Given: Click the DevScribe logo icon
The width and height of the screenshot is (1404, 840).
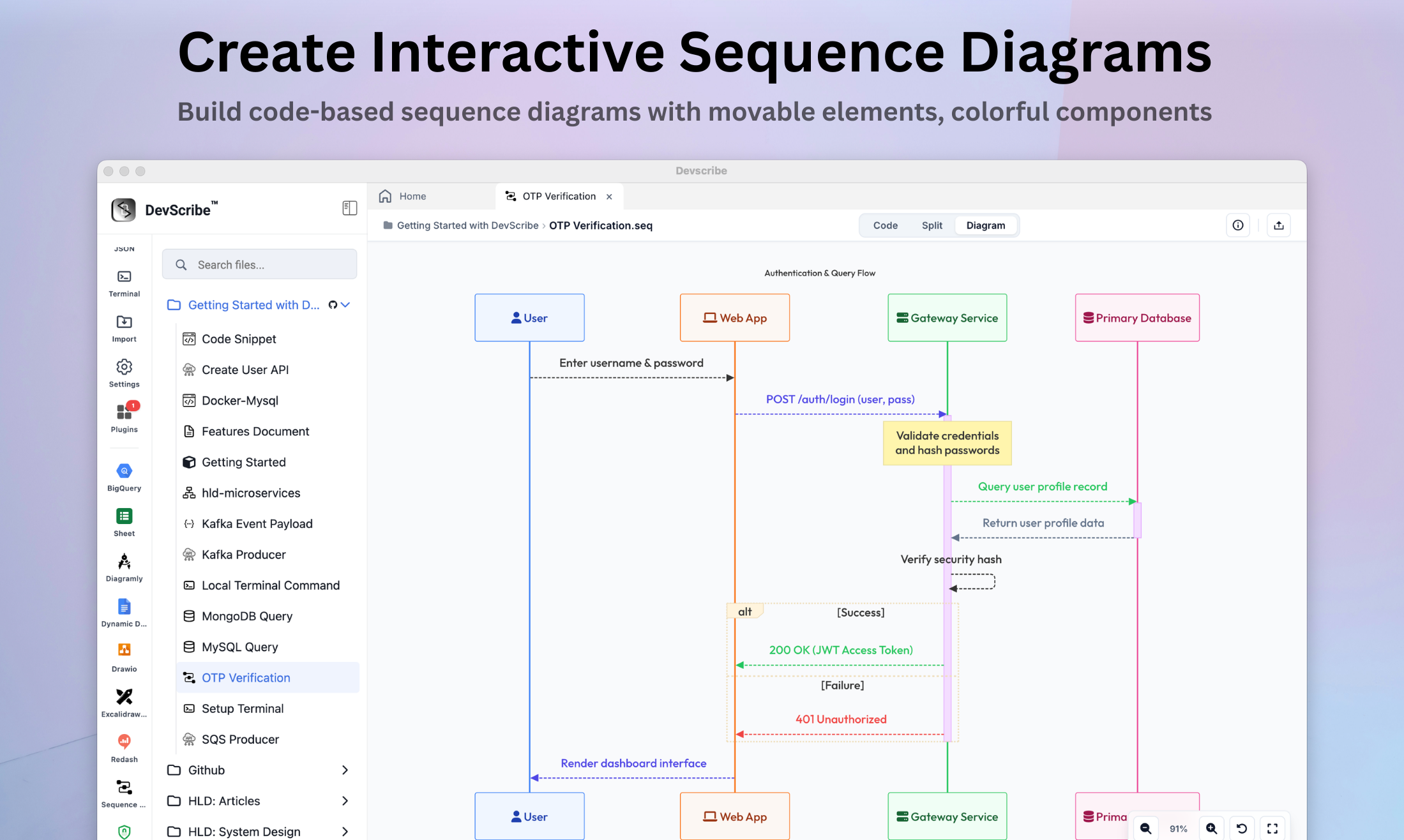Looking at the screenshot, I should click(123, 209).
